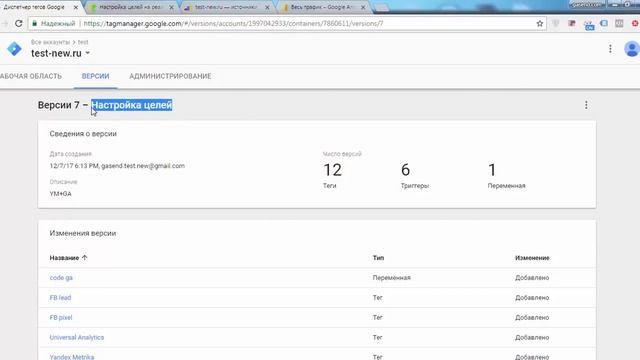Open the FB pixel tag link
Screen dimensions: 640x360
(61, 318)
